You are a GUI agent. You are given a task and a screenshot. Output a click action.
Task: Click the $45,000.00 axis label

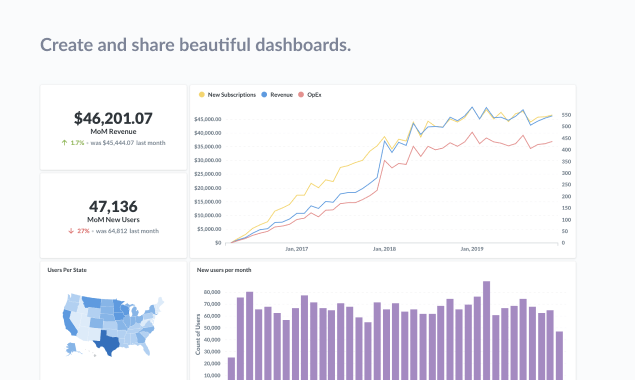pyautogui.click(x=208, y=119)
